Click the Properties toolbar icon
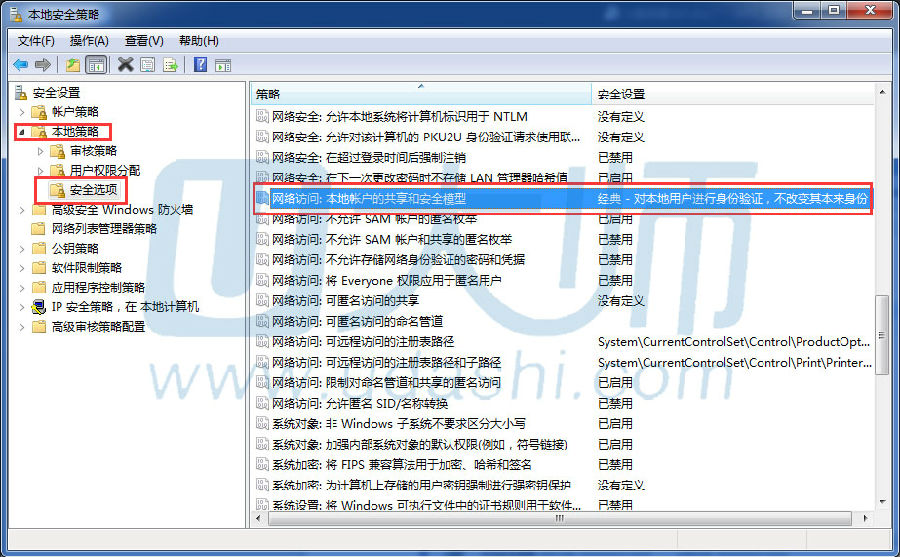 148,65
